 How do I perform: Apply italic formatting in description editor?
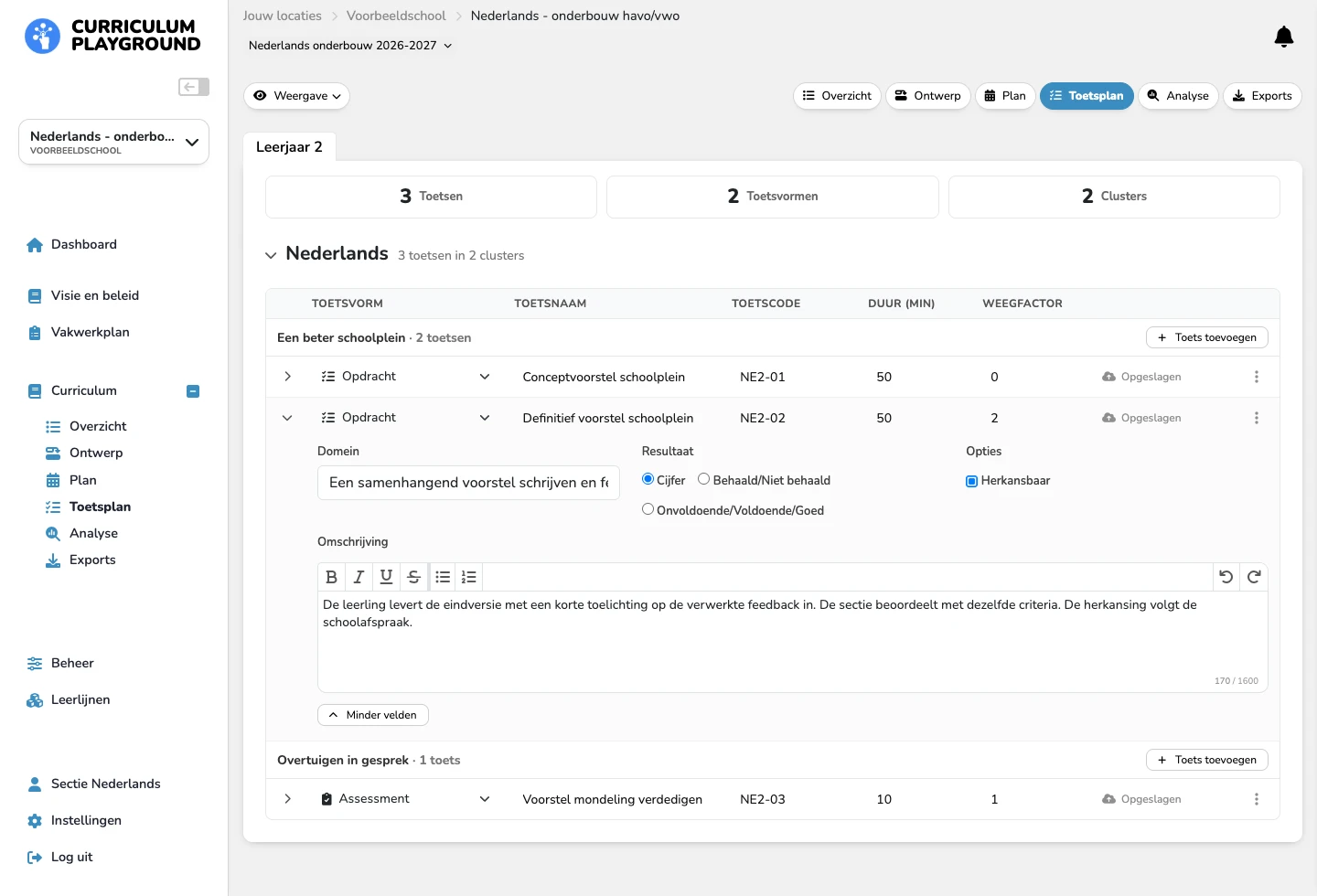tap(359, 577)
